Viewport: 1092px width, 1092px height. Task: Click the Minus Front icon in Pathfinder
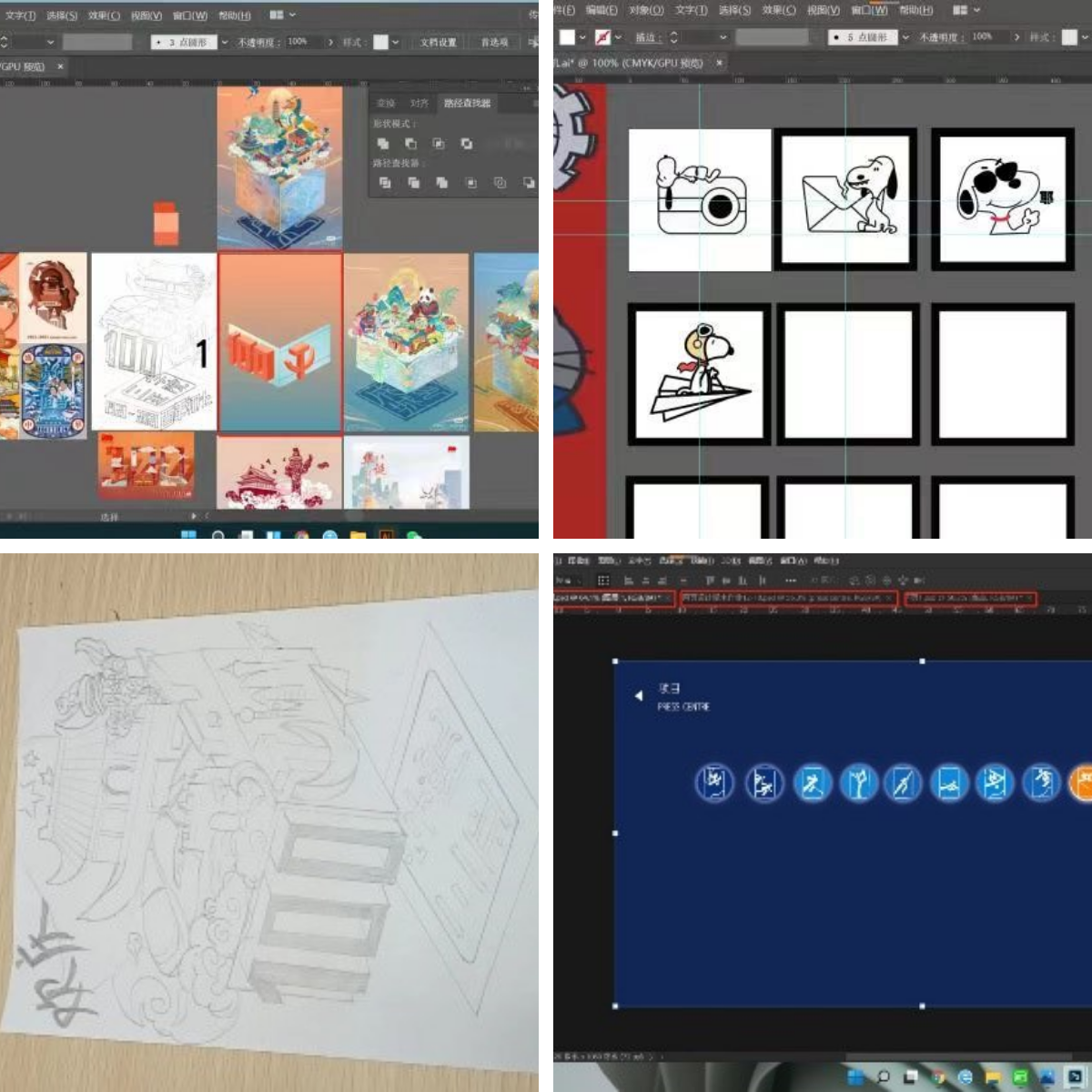point(410,144)
